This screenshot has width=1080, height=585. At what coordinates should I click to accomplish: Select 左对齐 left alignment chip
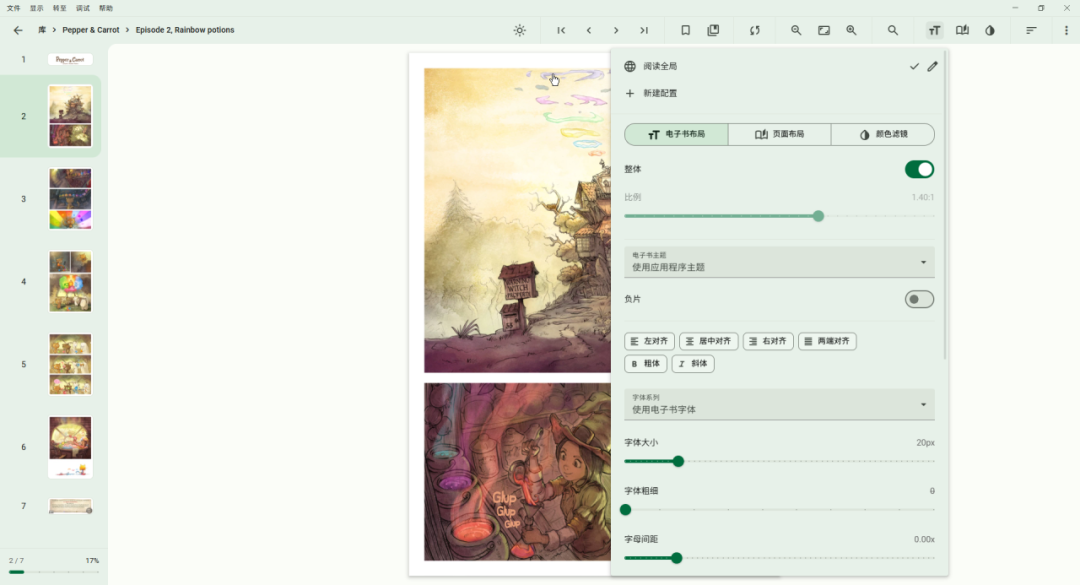tap(650, 341)
